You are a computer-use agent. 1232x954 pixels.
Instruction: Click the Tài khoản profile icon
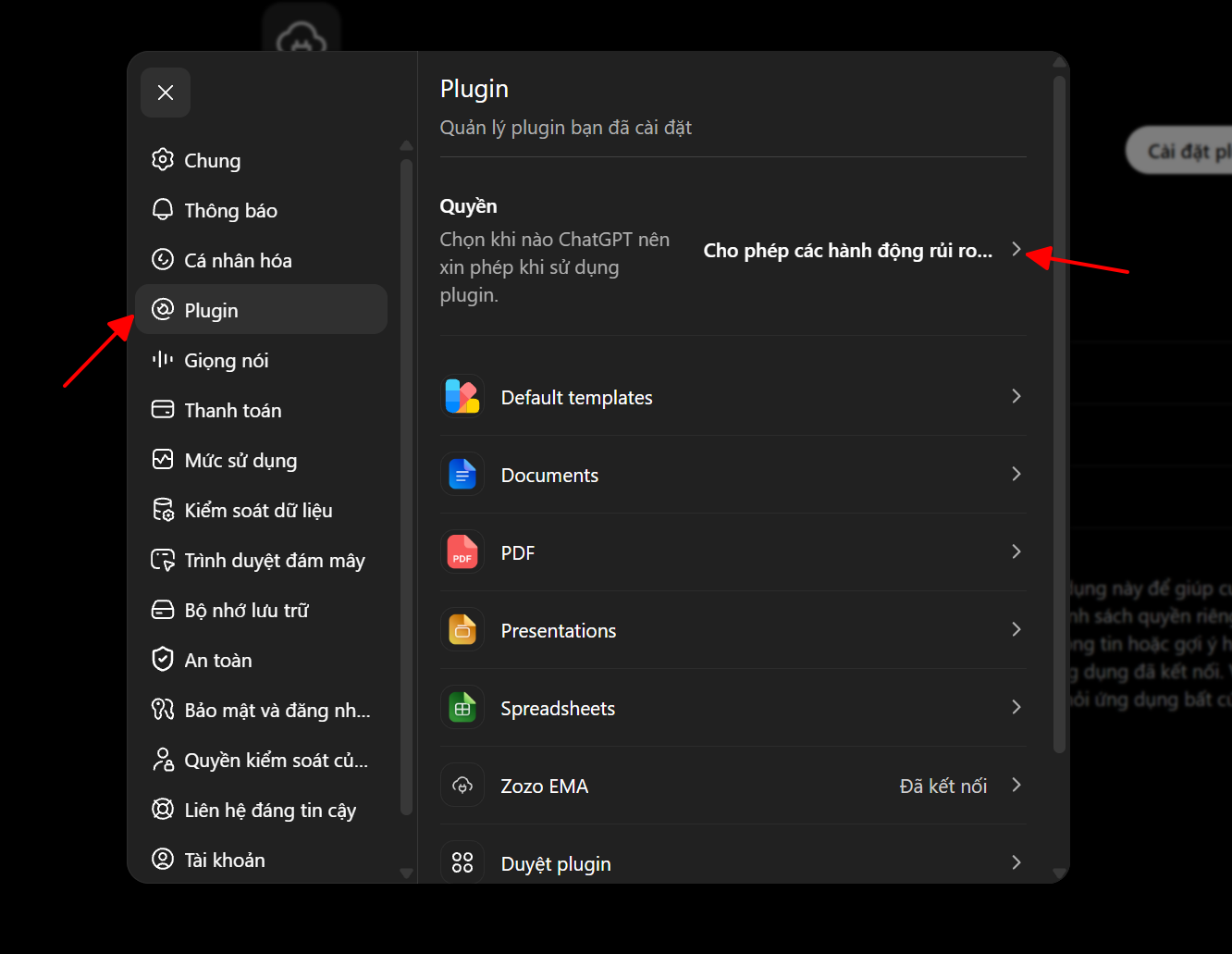[163, 859]
